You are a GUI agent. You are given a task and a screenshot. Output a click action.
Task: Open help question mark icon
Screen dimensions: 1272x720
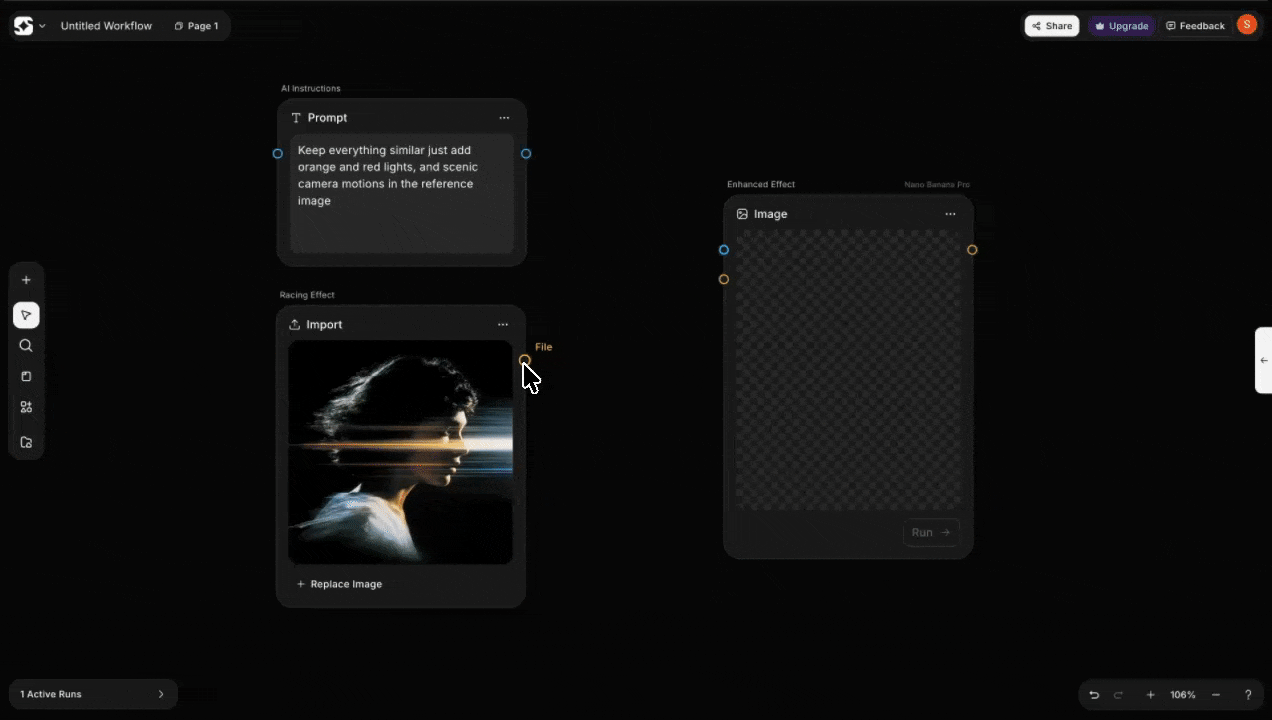(x=1248, y=695)
